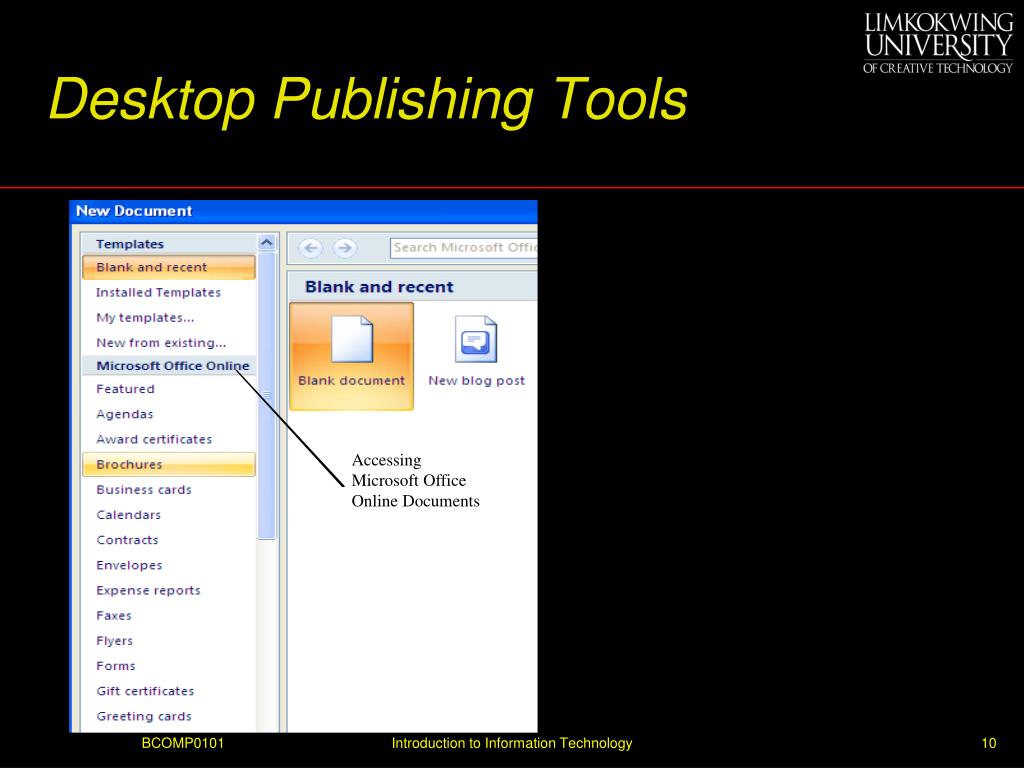Screen dimensions: 1024x768
Task: Select Featured online templates
Action: tap(125, 389)
